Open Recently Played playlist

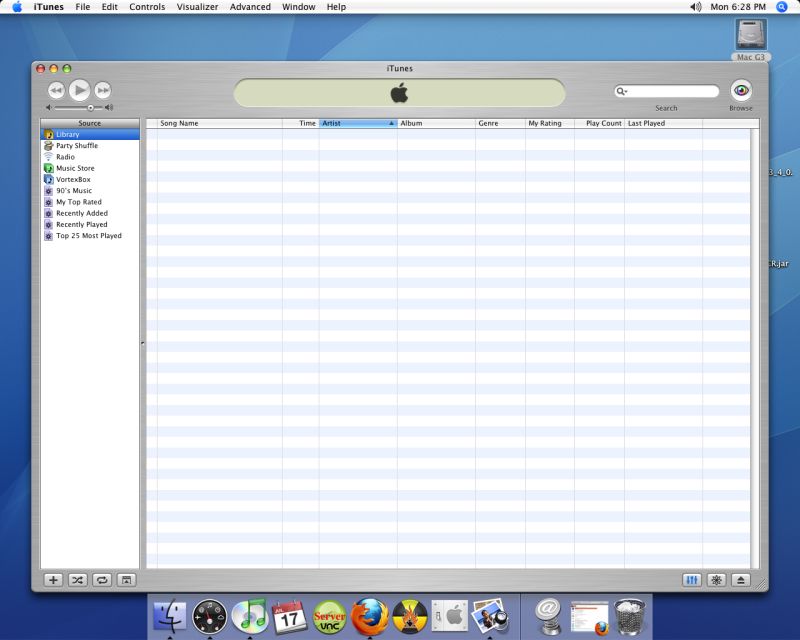point(90,224)
